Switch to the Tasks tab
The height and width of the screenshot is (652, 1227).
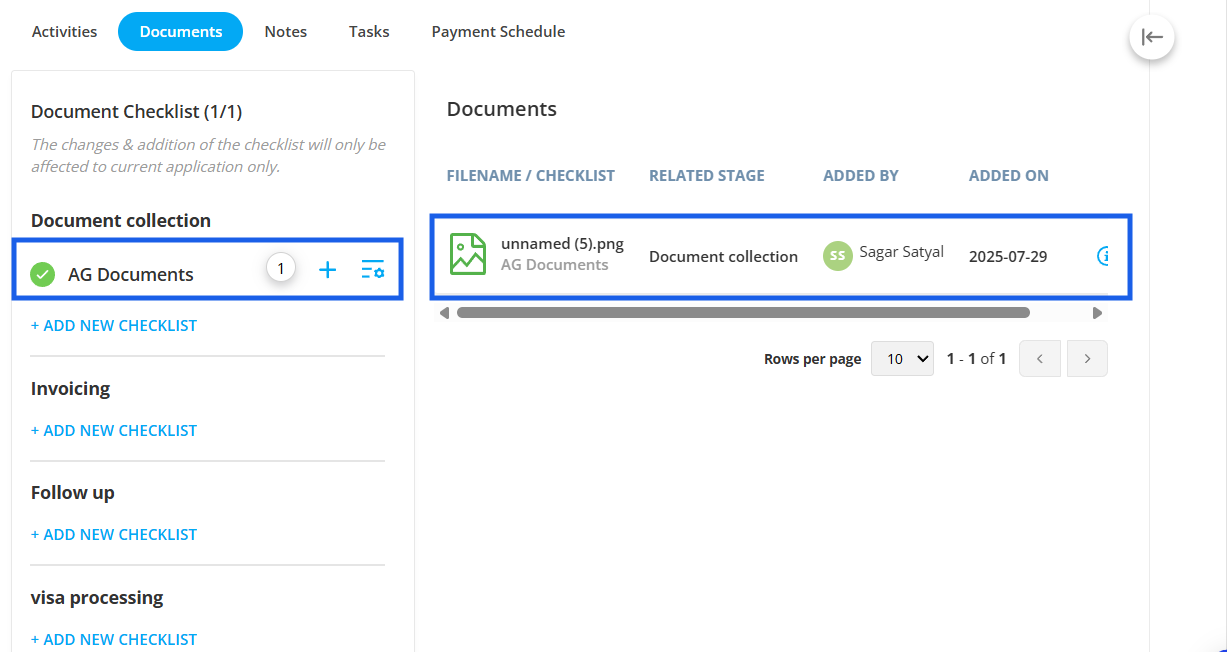(369, 32)
